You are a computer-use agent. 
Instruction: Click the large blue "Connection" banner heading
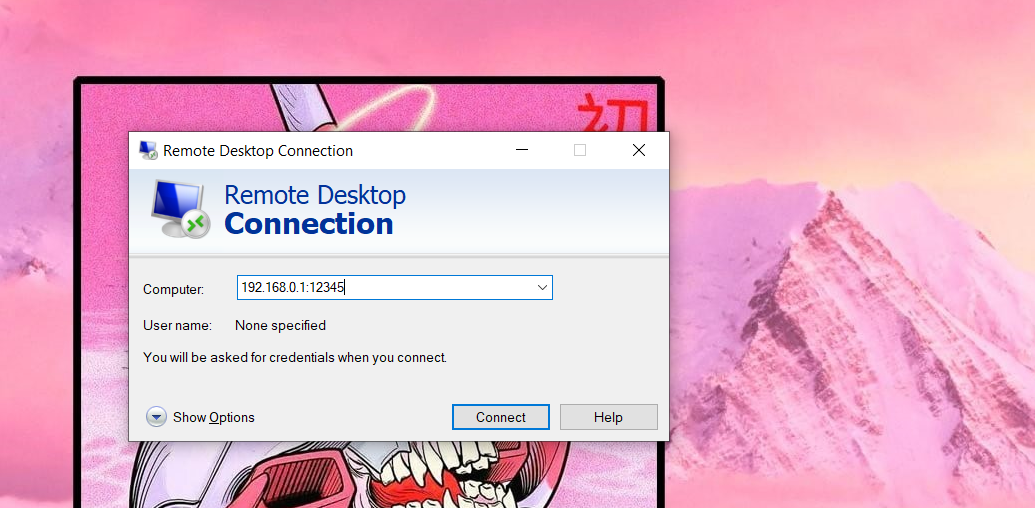pyautogui.click(x=308, y=224)
